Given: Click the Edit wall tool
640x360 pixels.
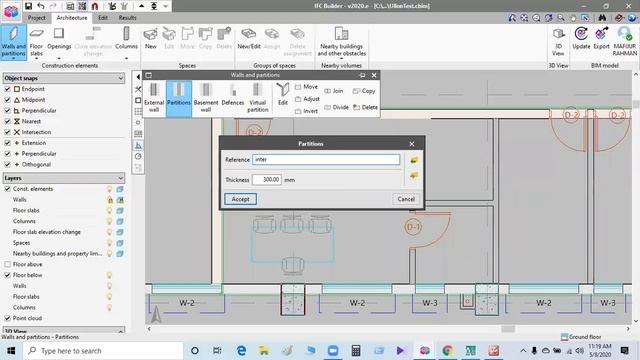Looking at the screenshot, I should pyautogui.click(x=283, y=94).
